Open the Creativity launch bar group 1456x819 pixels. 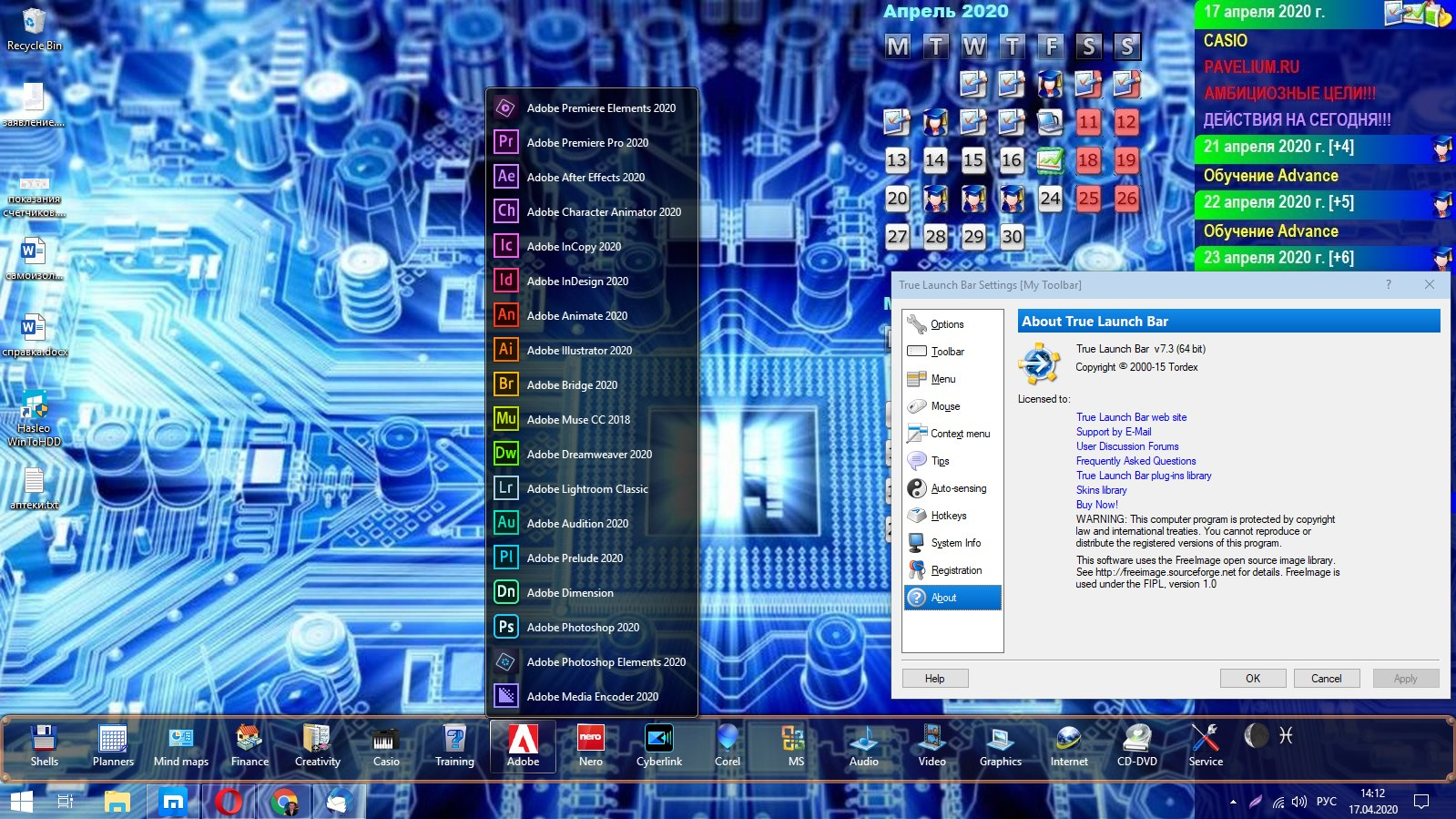318,746
